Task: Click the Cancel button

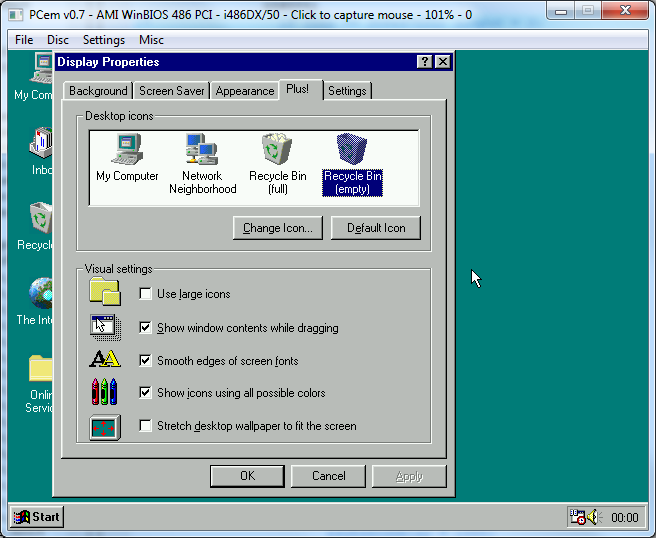Action: [x=328, y=476]
